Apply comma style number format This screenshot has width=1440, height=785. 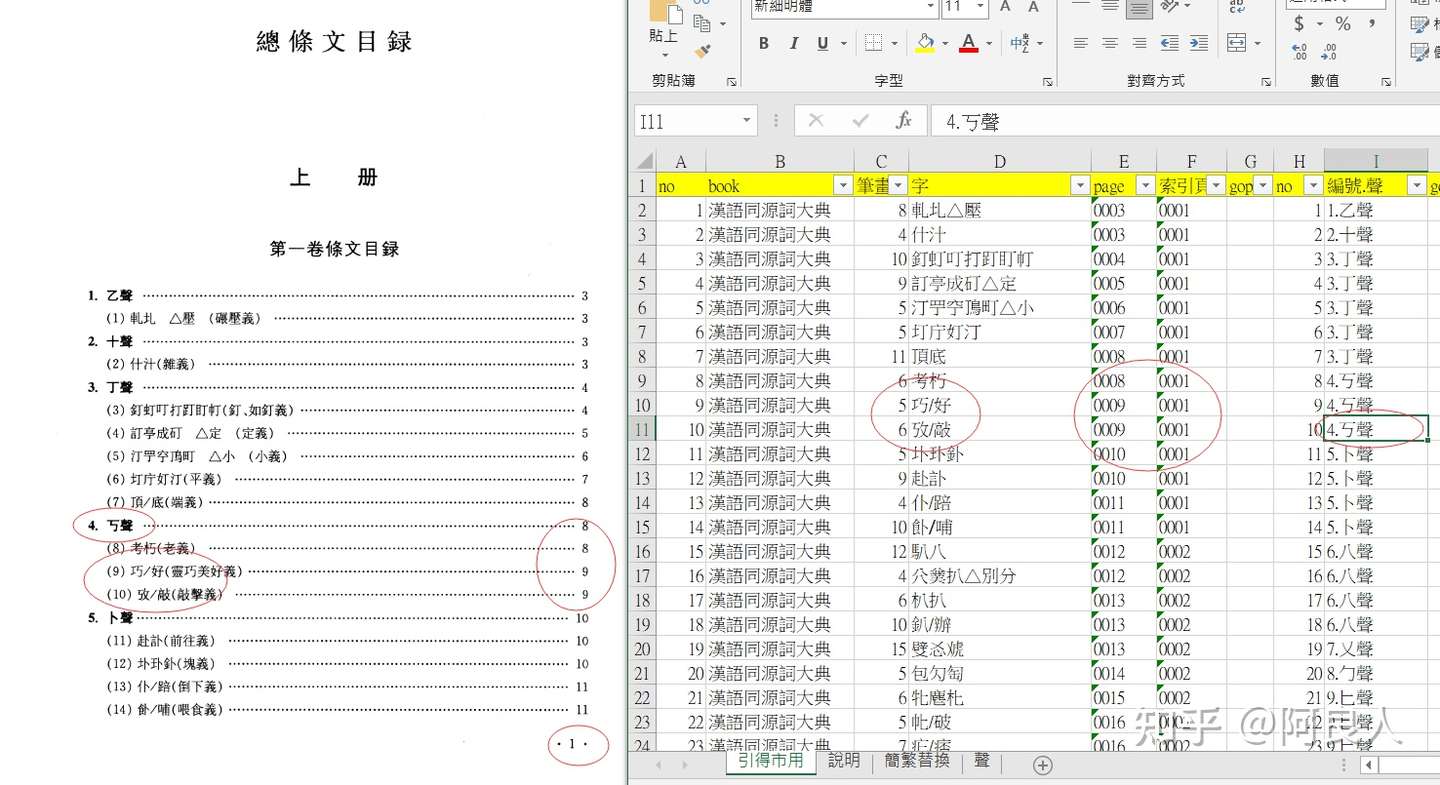point(1372,23)
